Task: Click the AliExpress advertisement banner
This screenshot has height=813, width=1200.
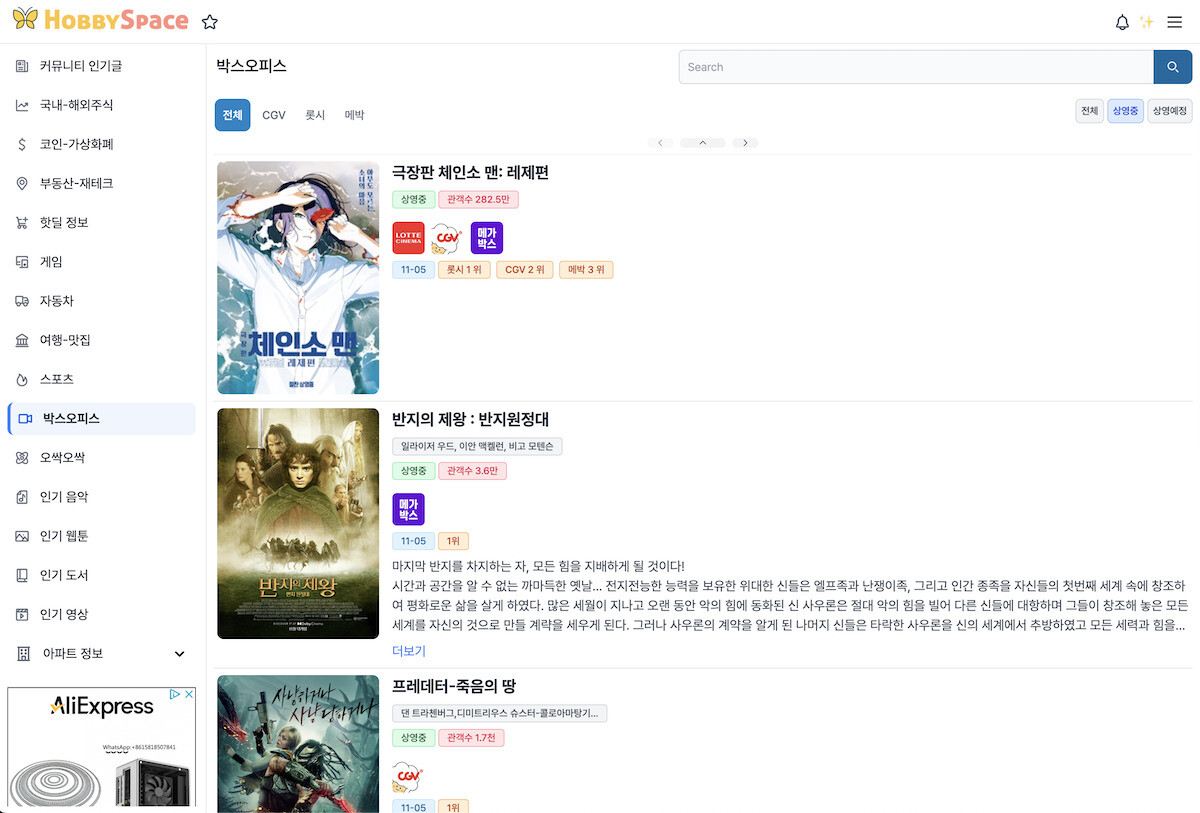Action: 101,747
